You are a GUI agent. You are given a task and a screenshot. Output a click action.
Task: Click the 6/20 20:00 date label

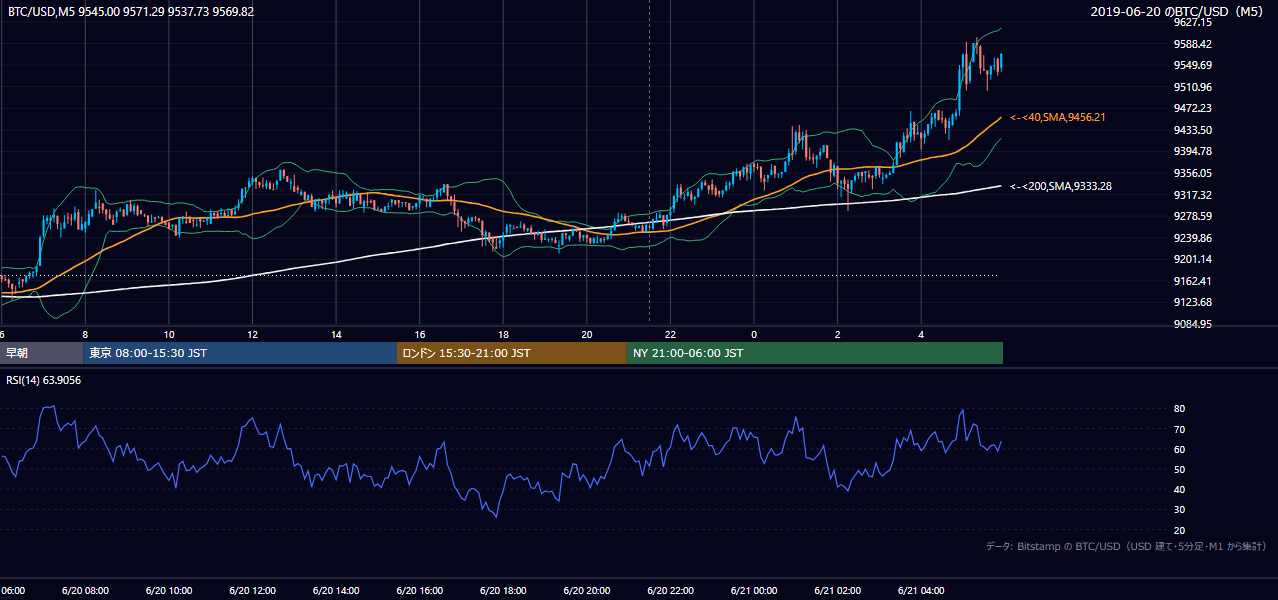(x=586, y=591)
